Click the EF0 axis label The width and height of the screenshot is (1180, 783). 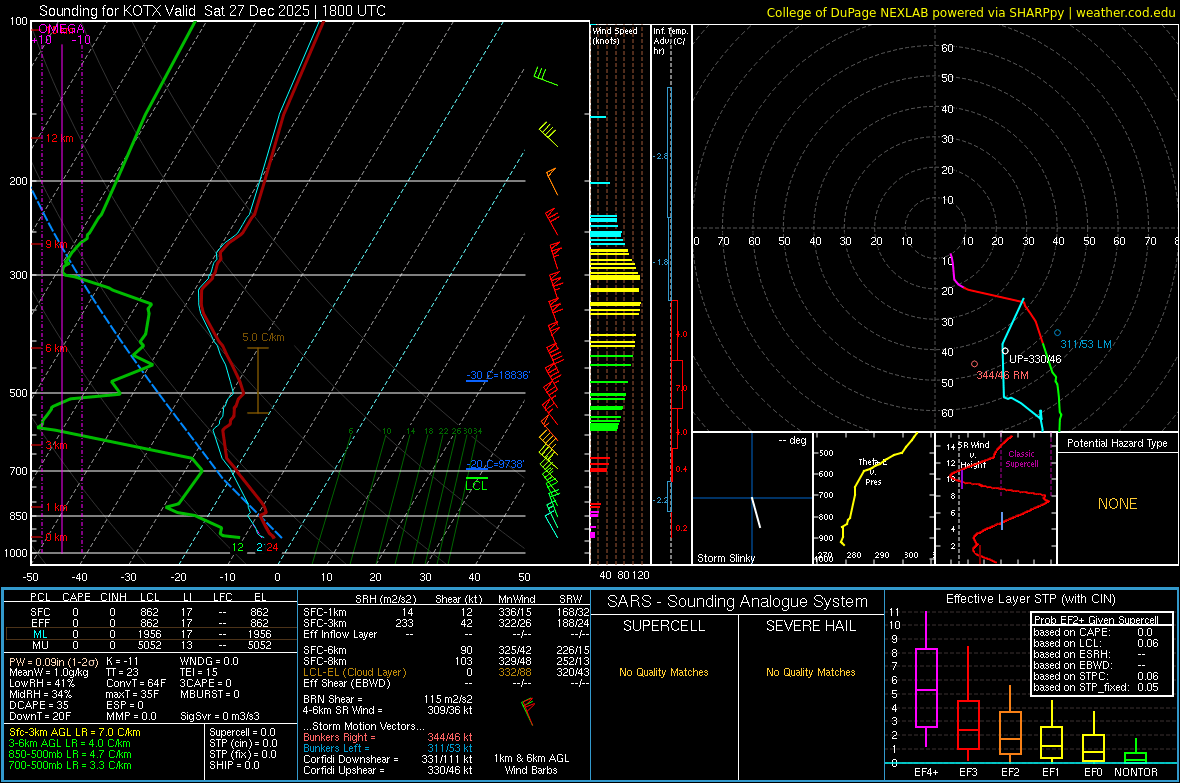pos(1093,772)
